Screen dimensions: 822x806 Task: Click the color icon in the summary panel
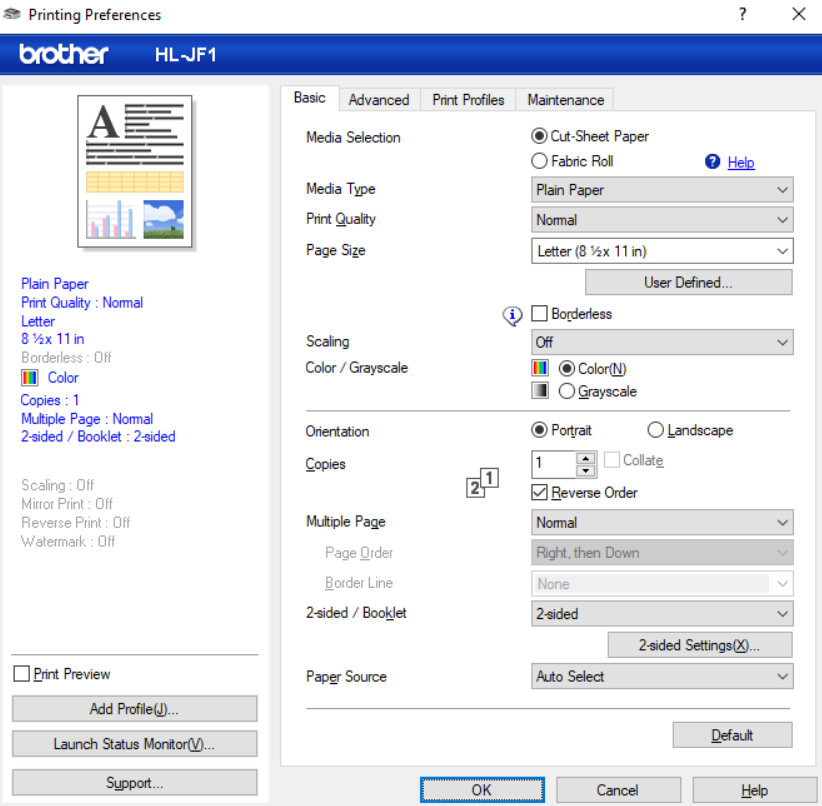30,378
